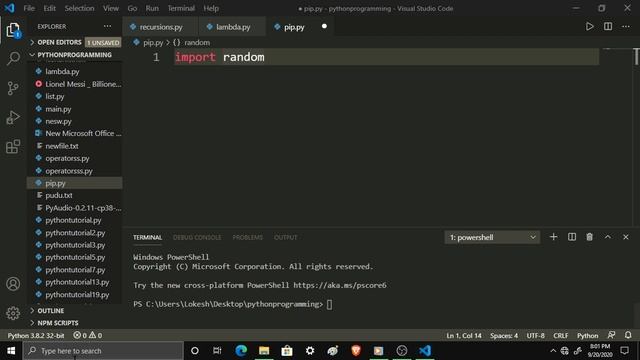Open Microsoft Store from taskbar
640x360 pixels.
pyautogui.click(x=287, y=351)
